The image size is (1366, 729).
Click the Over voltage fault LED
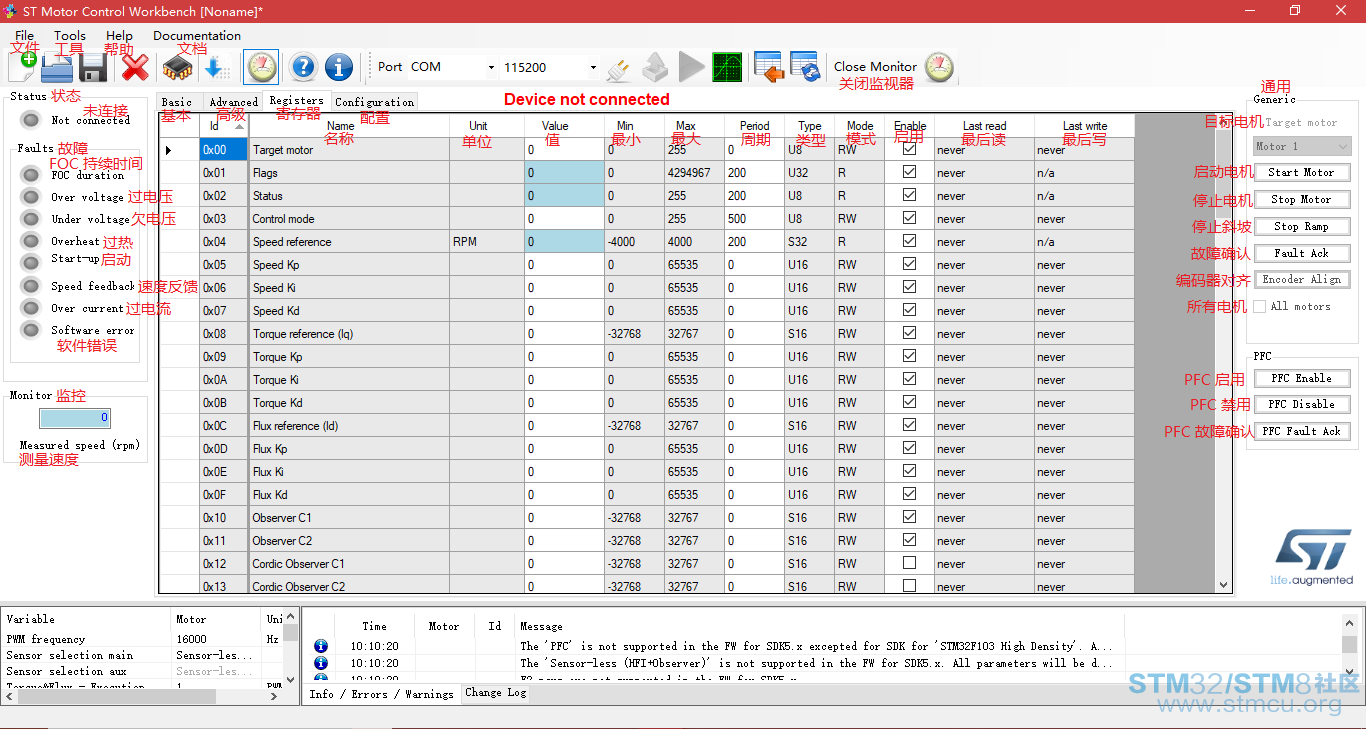pos(31,197)
